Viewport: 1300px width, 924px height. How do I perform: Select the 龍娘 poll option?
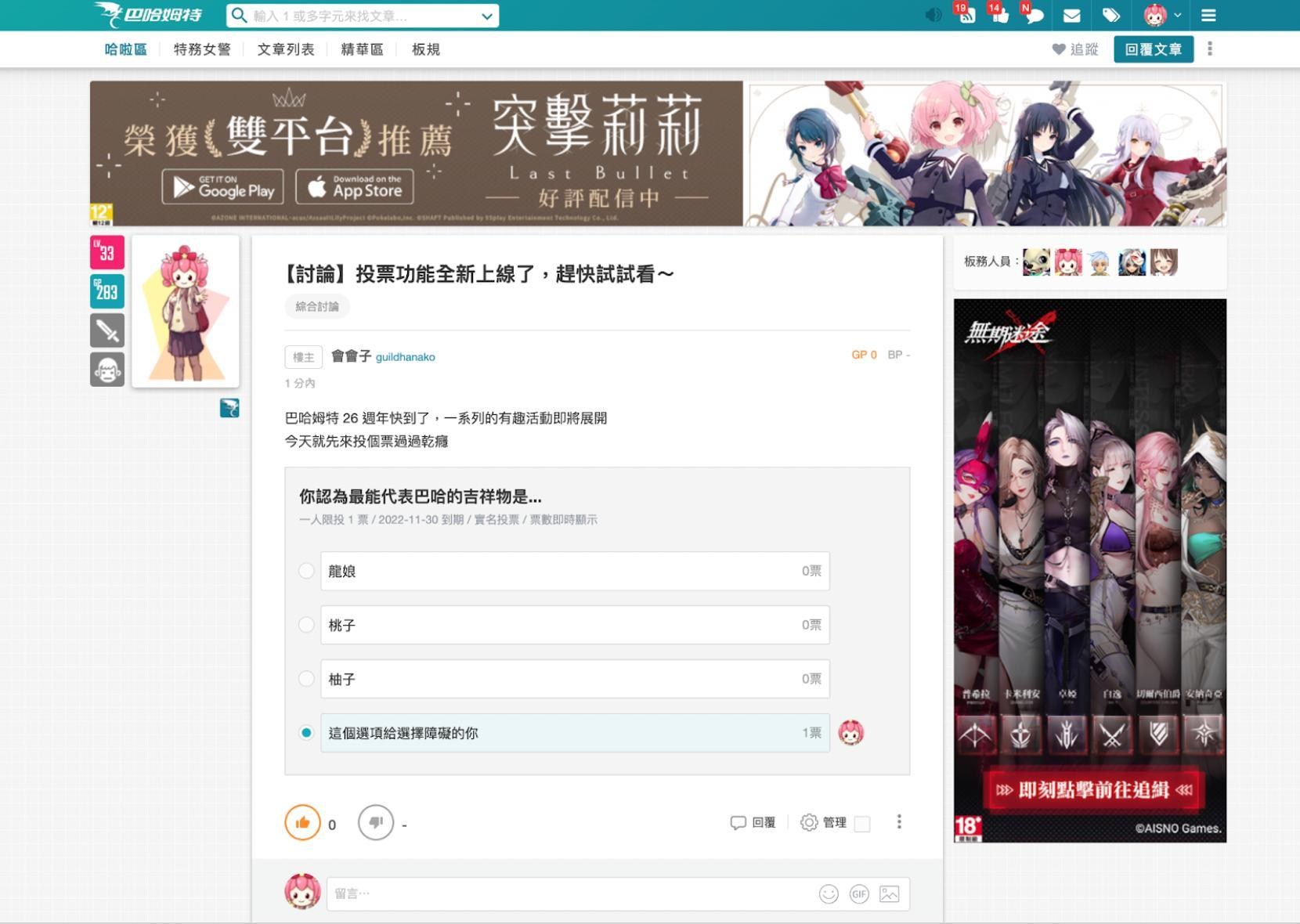point(306,571)
